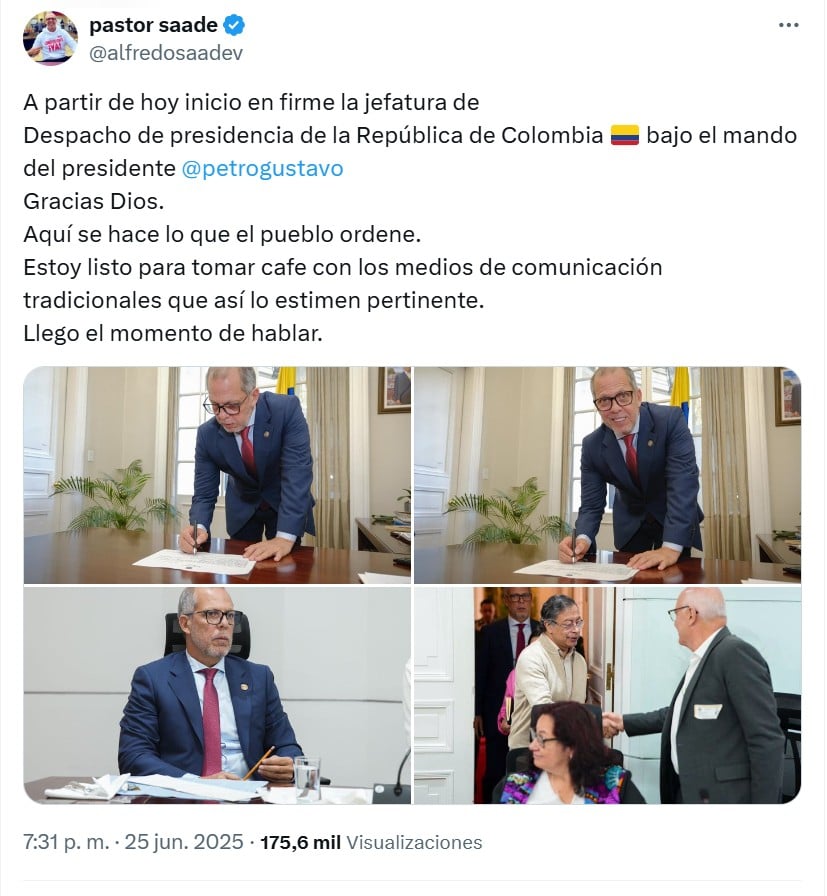Image resolution: width=827 pixels, height=896 pixels.
Task: Click the 175,6 mil view count
Action: point(301,842)
